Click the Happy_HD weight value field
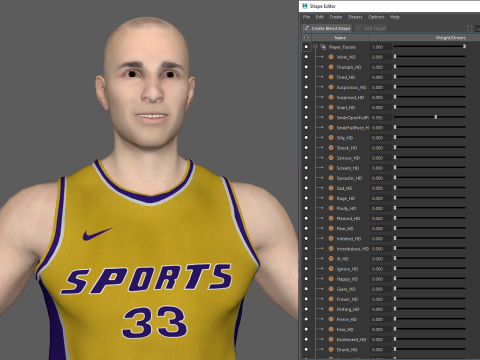The image size is (480, 360). 380,279
